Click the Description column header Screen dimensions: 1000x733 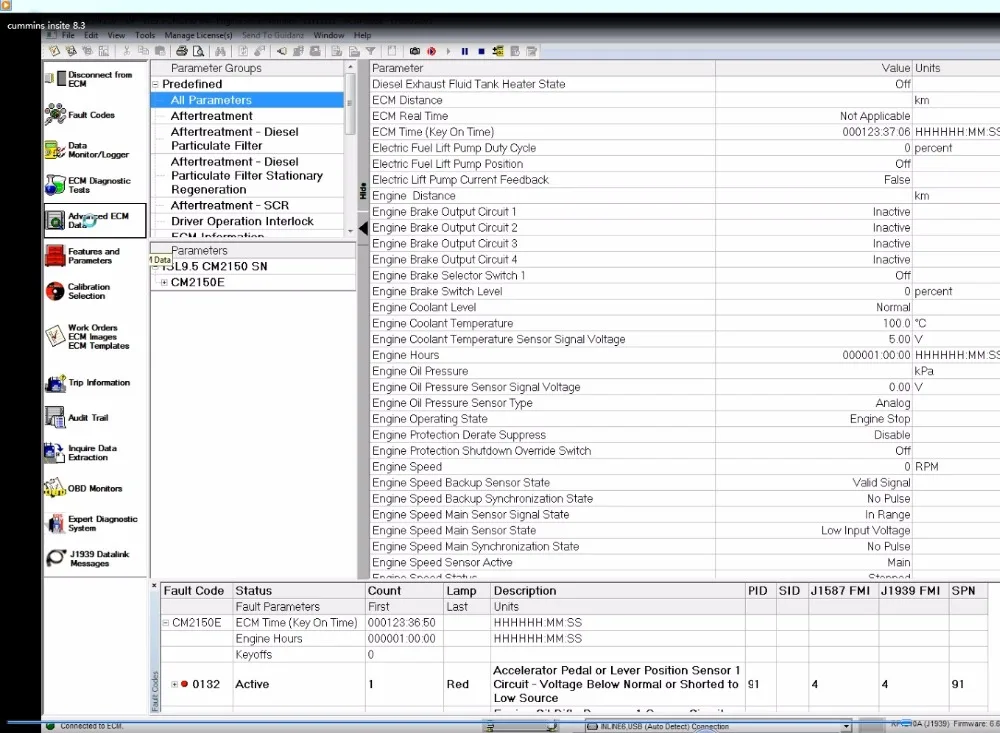pos(617,591)
